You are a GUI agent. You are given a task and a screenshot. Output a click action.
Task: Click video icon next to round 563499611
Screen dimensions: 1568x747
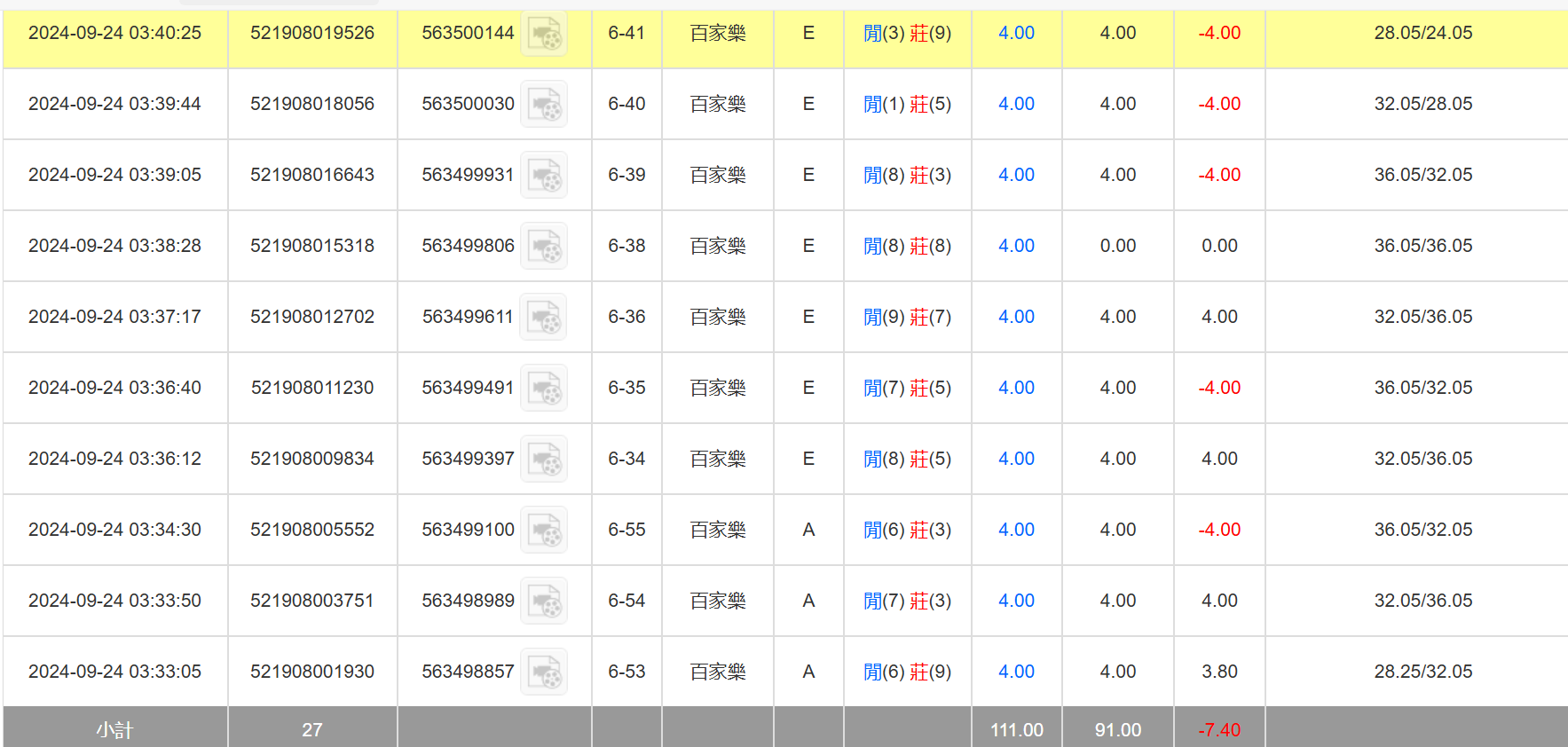(x=543, y=318)
